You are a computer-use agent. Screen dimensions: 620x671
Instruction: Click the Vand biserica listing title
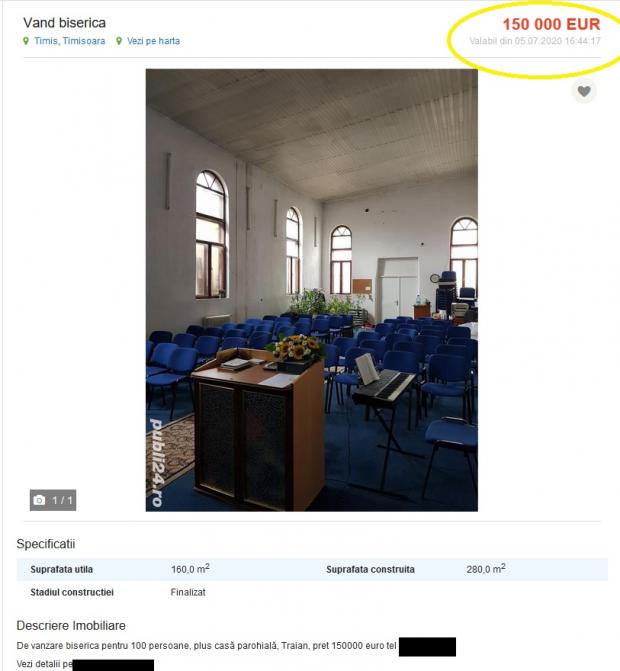click(64, 23)
